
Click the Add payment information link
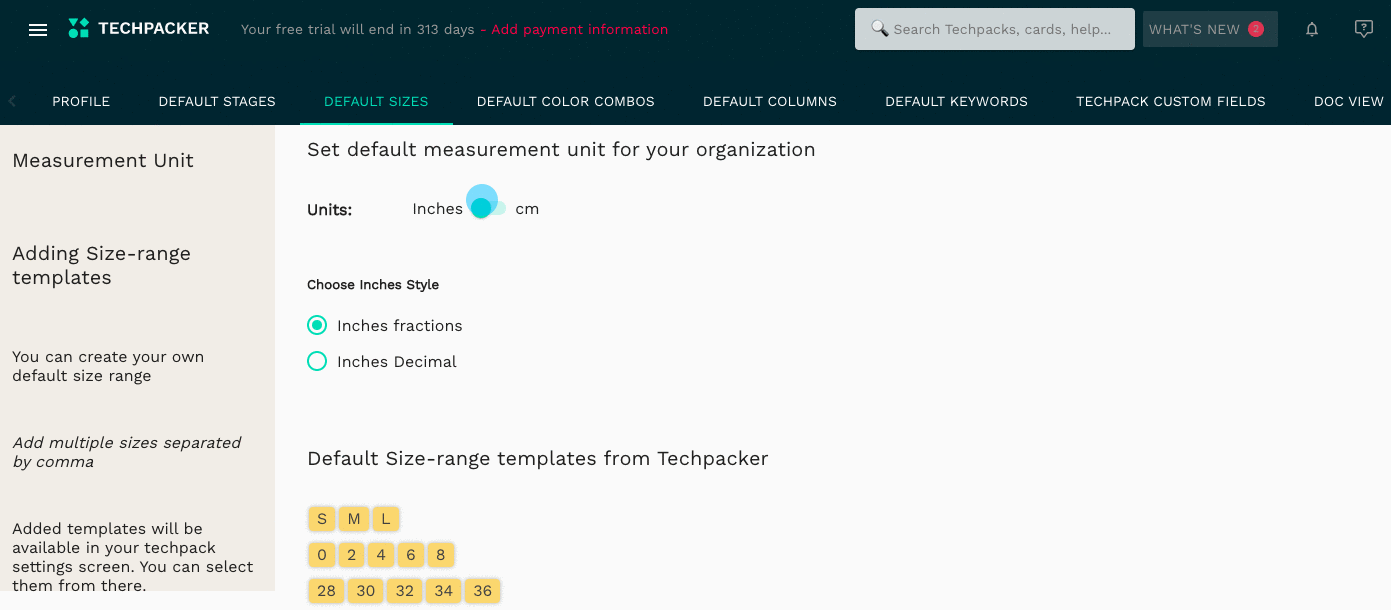coord(578,29)
